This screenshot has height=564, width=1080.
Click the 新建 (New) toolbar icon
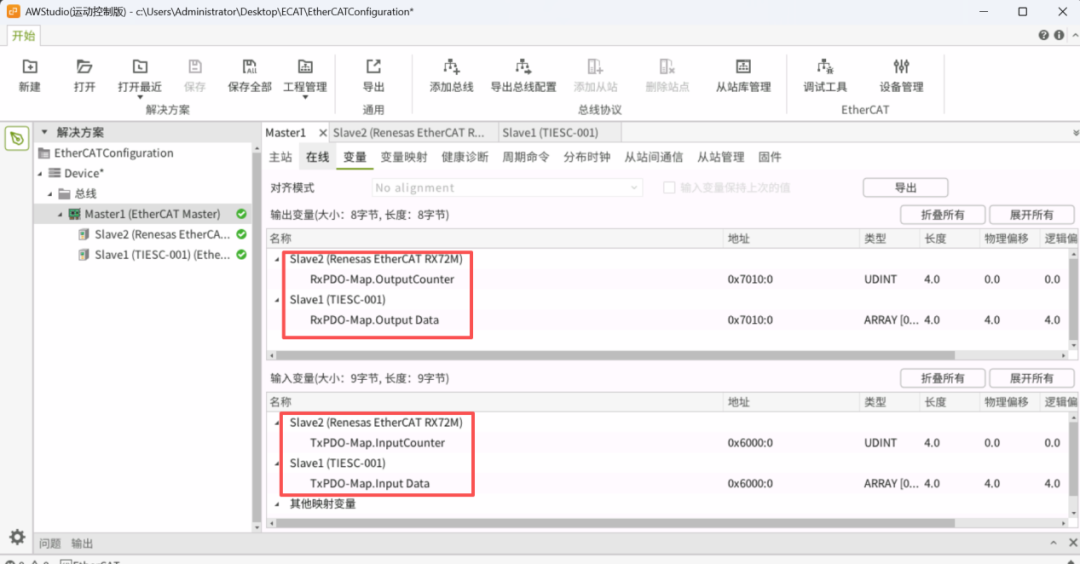coord(30,67)
